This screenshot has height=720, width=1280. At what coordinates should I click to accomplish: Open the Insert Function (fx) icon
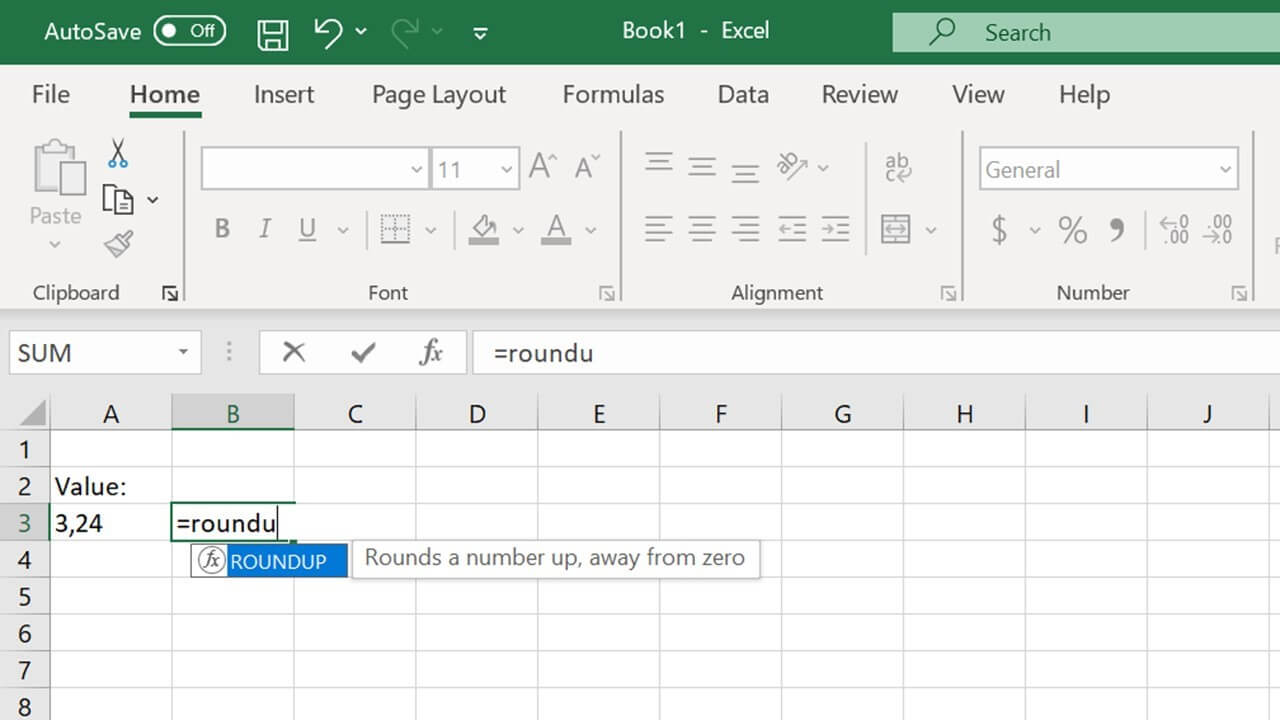[x=431, y=352]
